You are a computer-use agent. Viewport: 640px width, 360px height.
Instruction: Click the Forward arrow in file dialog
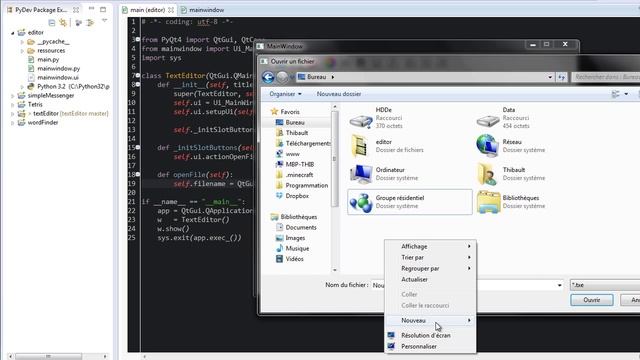coord(282,77)
